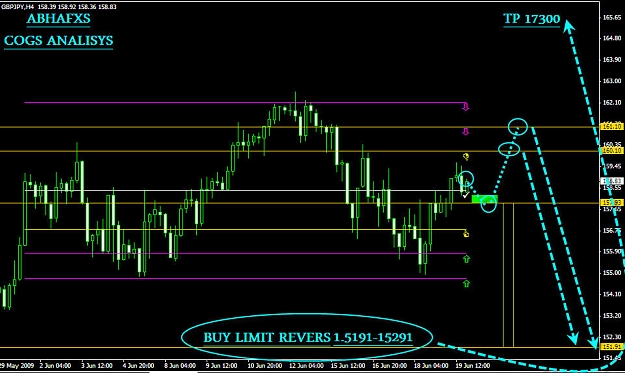
Task: Click the 19 Jun 12:00 time label
Action: click(x=473, y=365)
